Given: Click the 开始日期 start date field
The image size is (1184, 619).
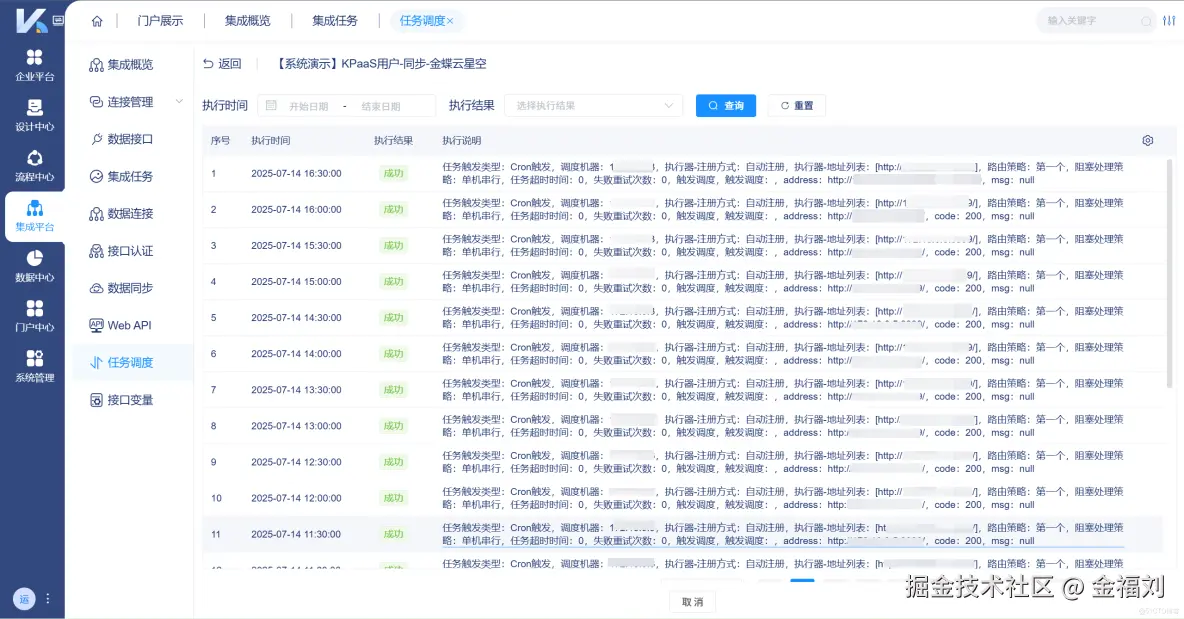Looking at the screenshot, I should point(309,106).
